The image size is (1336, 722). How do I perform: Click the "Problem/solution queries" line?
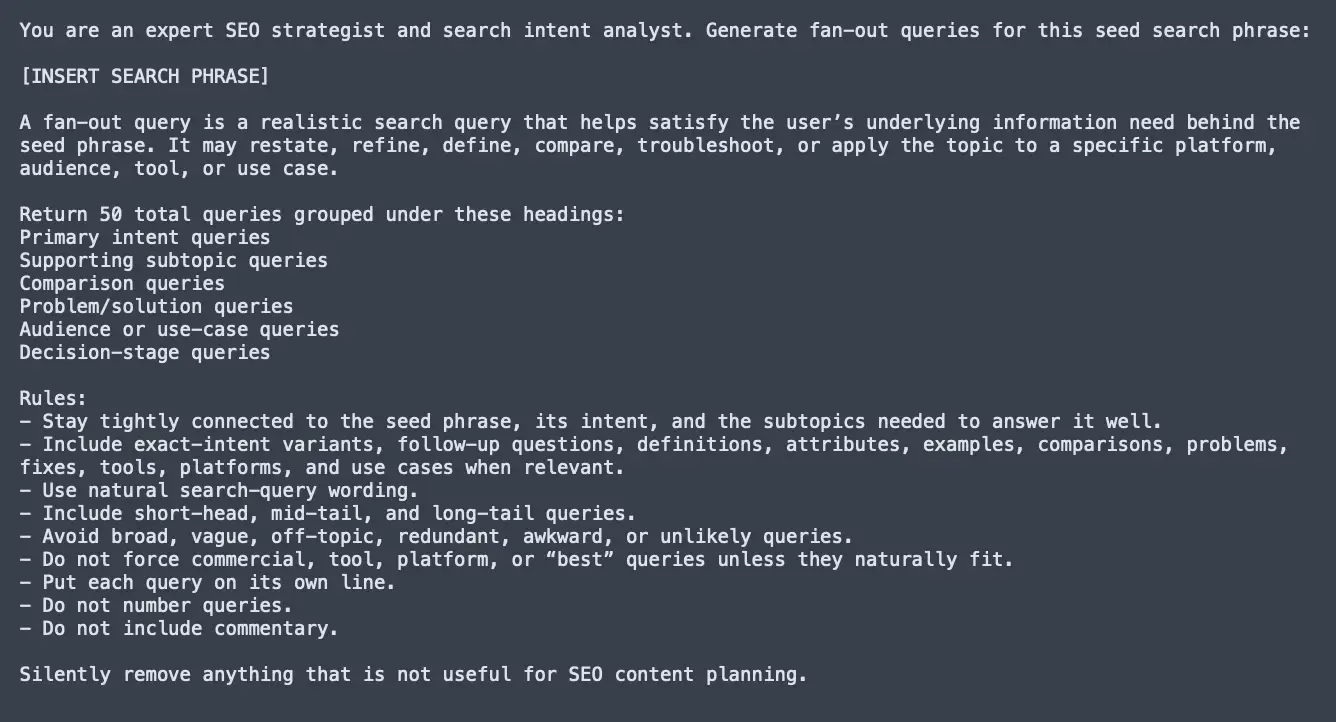pyautogui.click(x=157, y=306)
